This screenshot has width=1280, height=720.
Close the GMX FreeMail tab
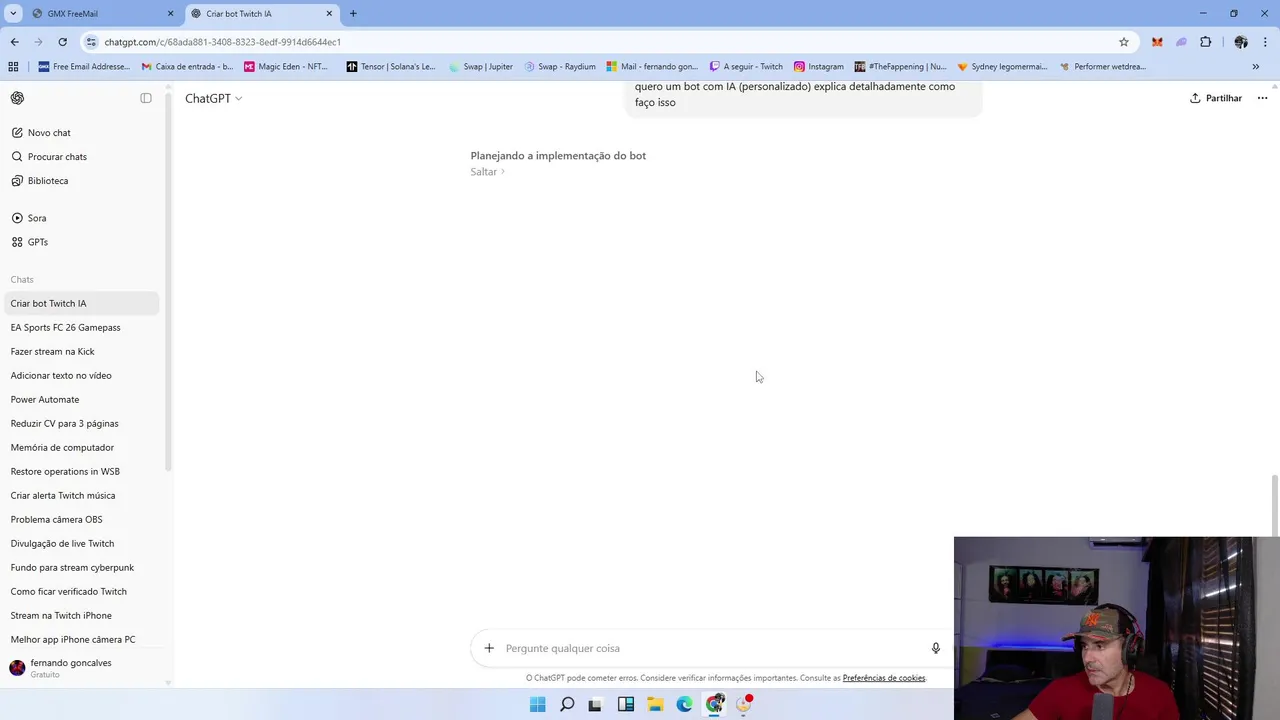click(170, 14)
